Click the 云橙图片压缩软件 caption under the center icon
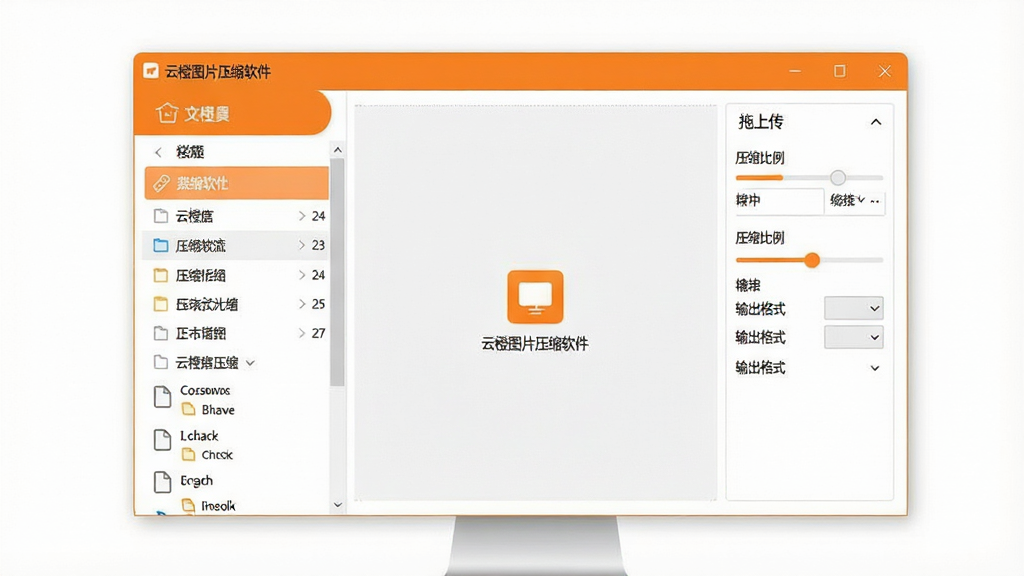This screenshot has width=1024, height=576. point(535,344)
